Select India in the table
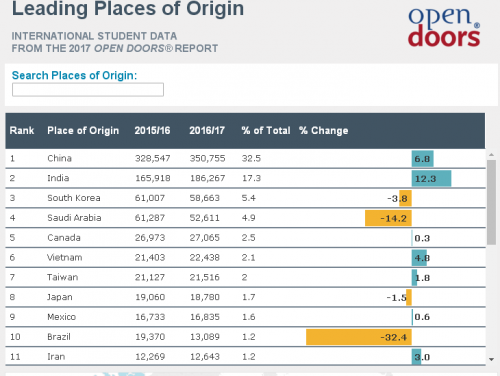 58,178
